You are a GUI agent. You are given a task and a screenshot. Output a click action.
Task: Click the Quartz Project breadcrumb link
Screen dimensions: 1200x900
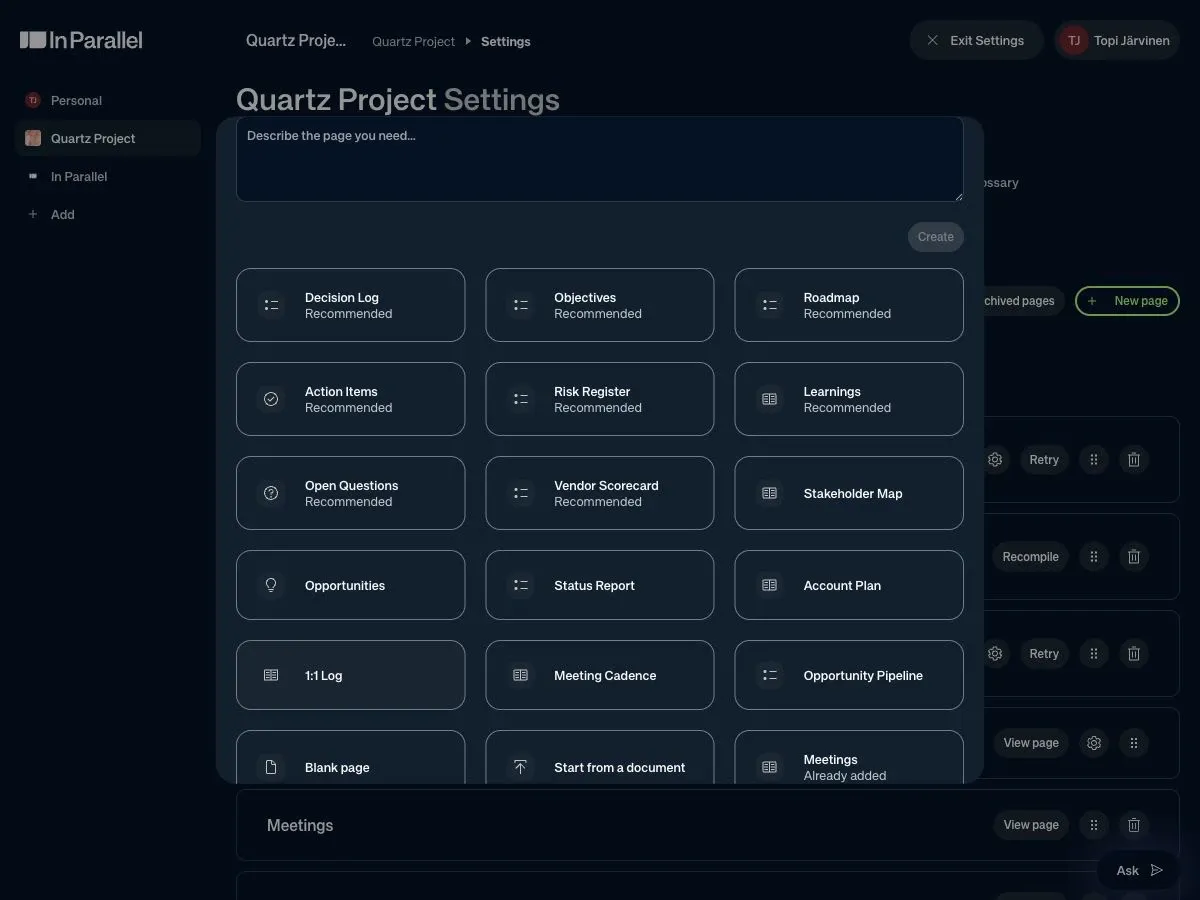(x=413, y=41)
